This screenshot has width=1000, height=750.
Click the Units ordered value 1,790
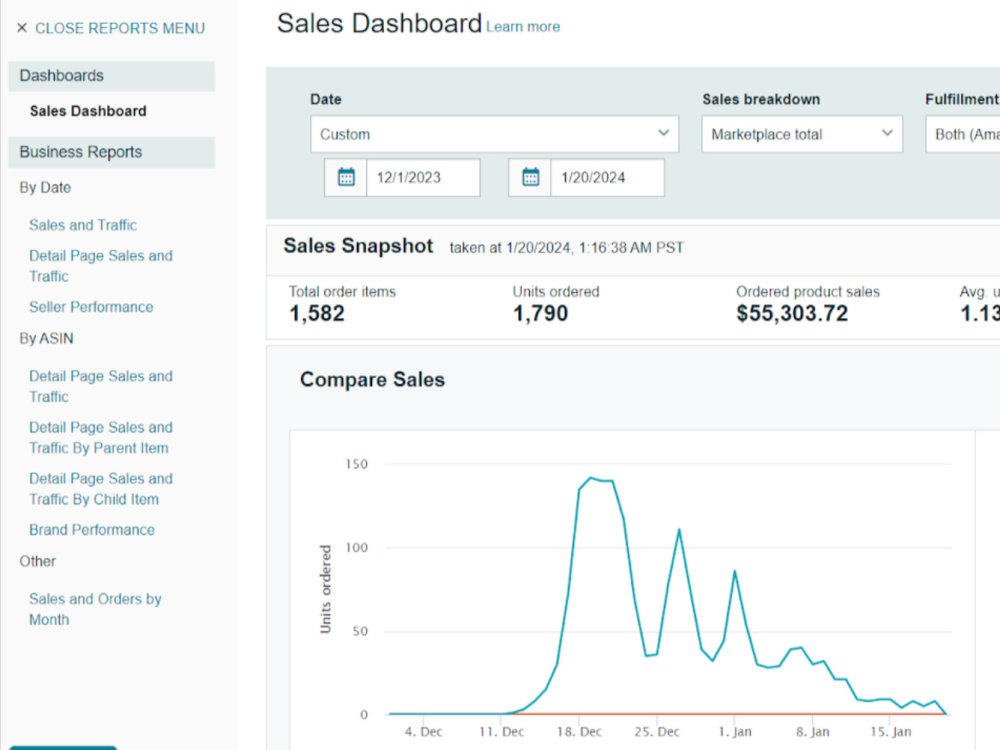pos(540,314)
